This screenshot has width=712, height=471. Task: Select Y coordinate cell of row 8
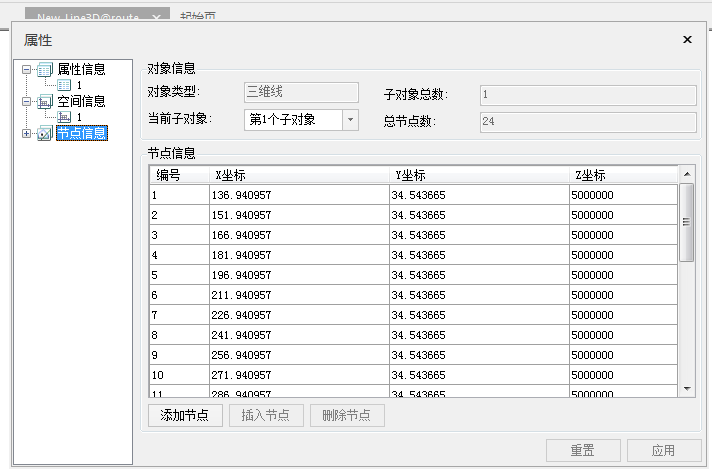[478, 335]
